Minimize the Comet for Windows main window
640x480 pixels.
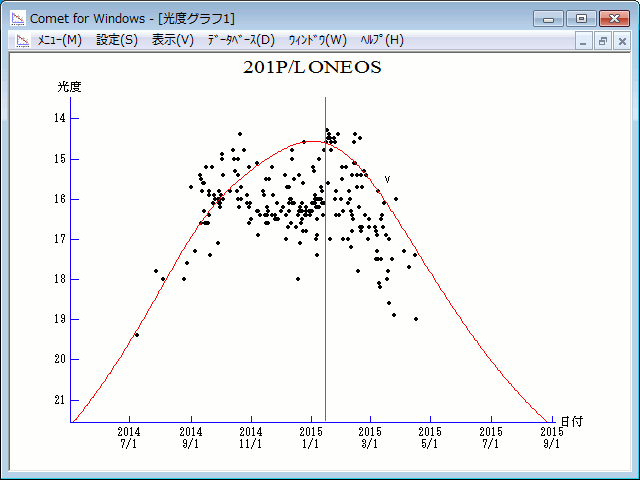pyautogui.click(x=550, y=18)
